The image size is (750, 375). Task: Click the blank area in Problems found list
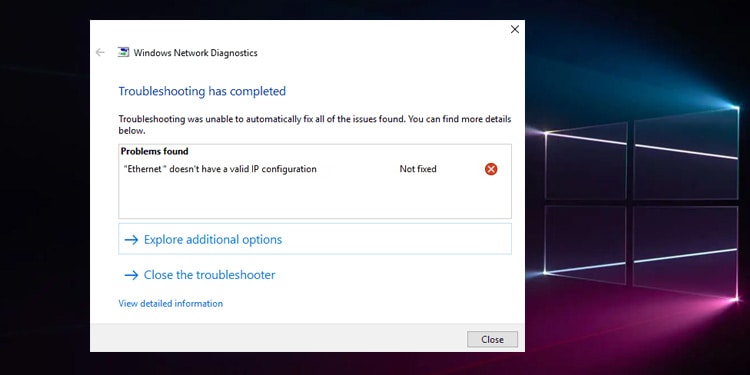click(315, 197)
